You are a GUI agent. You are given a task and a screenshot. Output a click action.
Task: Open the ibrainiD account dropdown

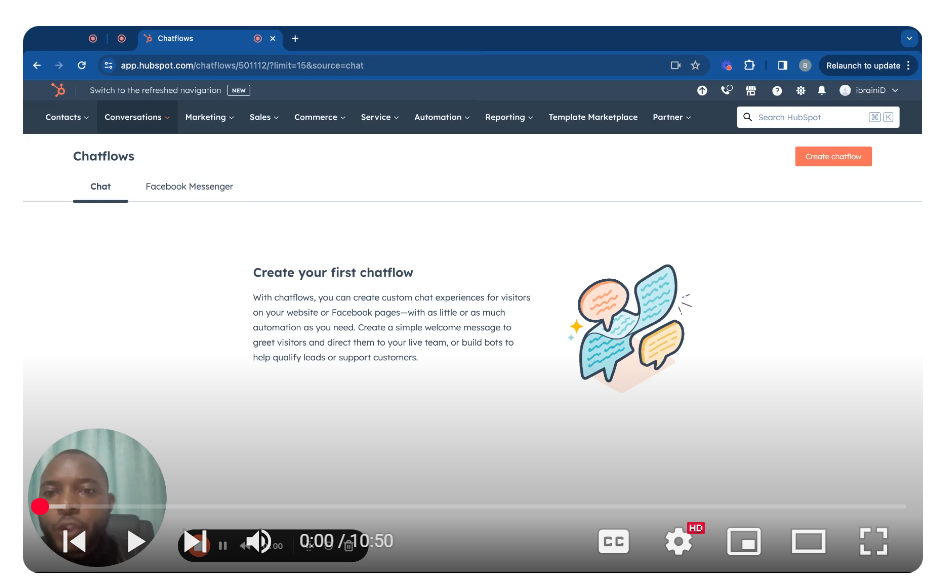point(869,91)
